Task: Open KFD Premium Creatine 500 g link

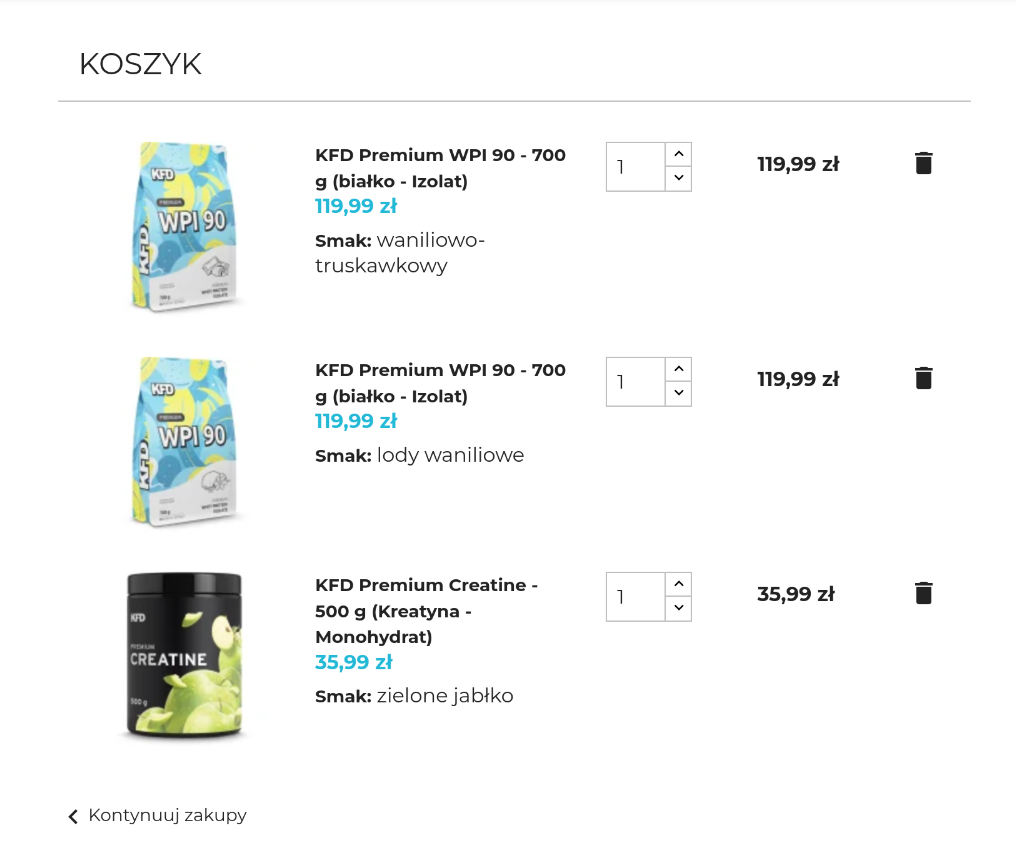Action: point(427,610)
